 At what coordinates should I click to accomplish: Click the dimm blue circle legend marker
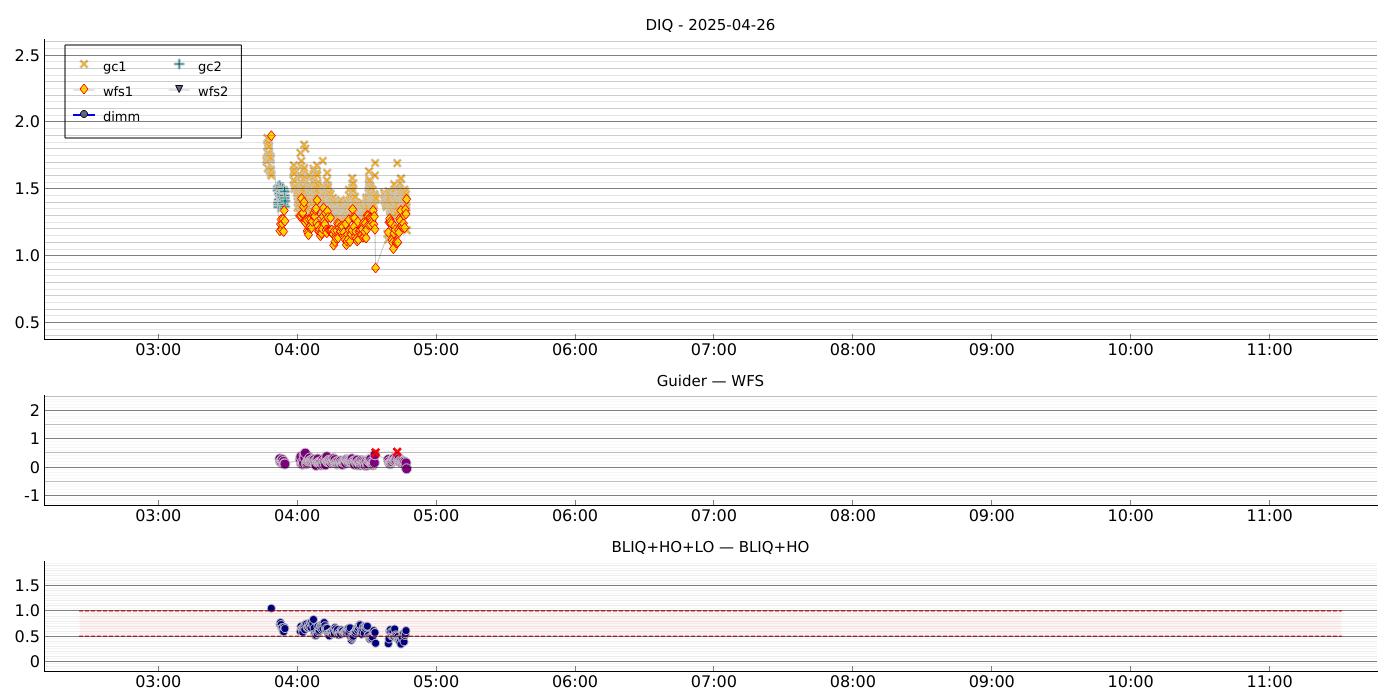84,115
